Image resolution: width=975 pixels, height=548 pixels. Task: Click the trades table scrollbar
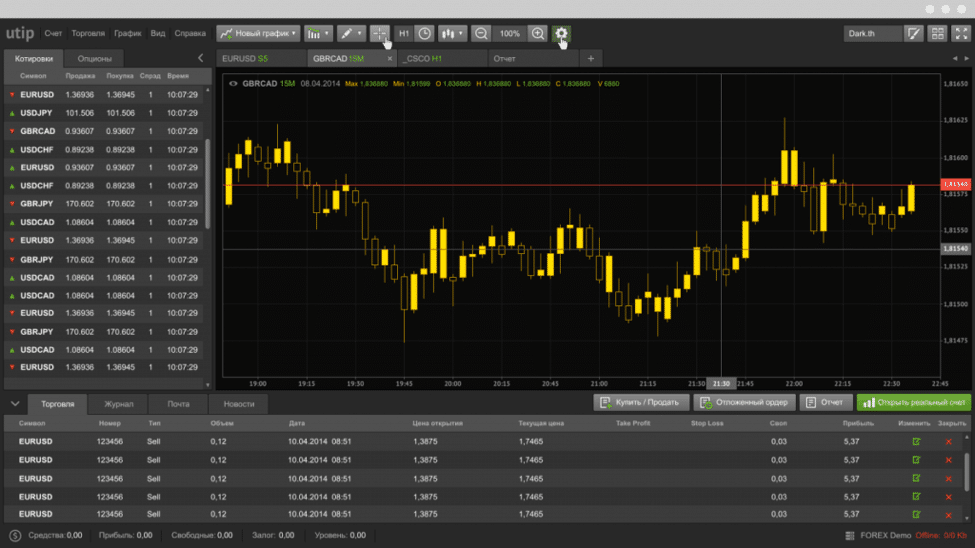966,473
